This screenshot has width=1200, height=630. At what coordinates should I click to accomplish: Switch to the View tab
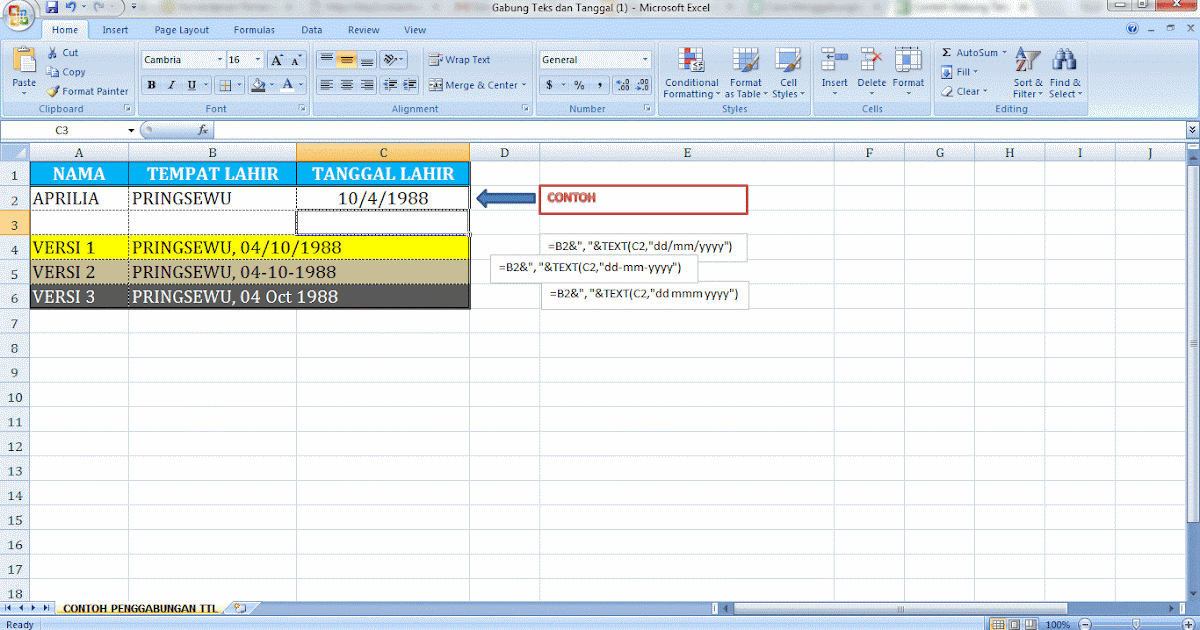(415, 30)
